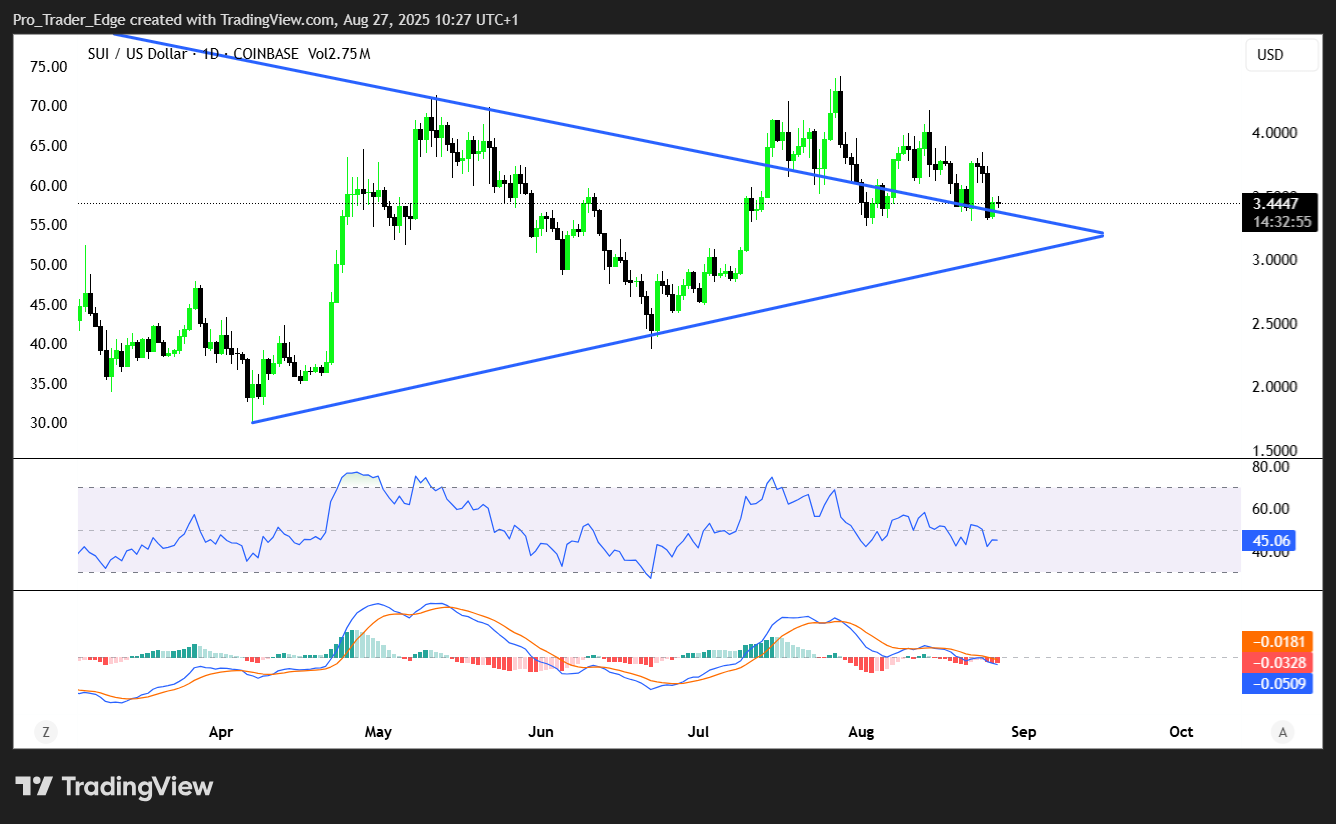
Task: Click the 55.00 left axis label
Action: pos(50,225)
